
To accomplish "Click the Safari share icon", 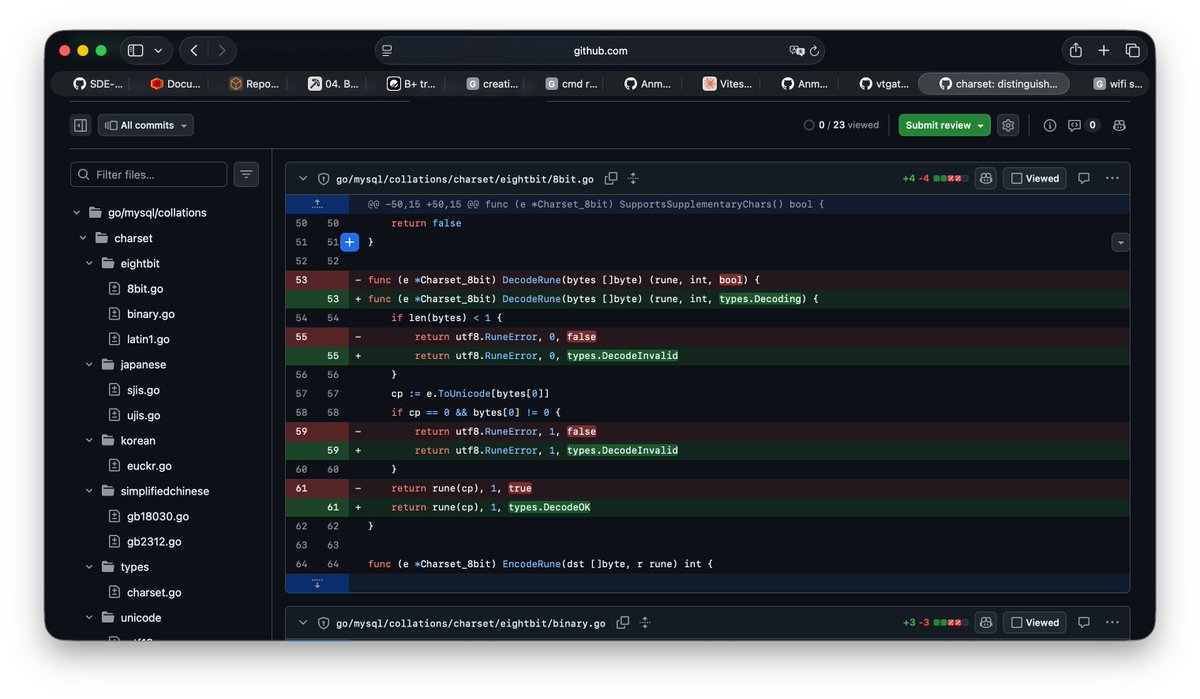I will tap(1075, 50).
